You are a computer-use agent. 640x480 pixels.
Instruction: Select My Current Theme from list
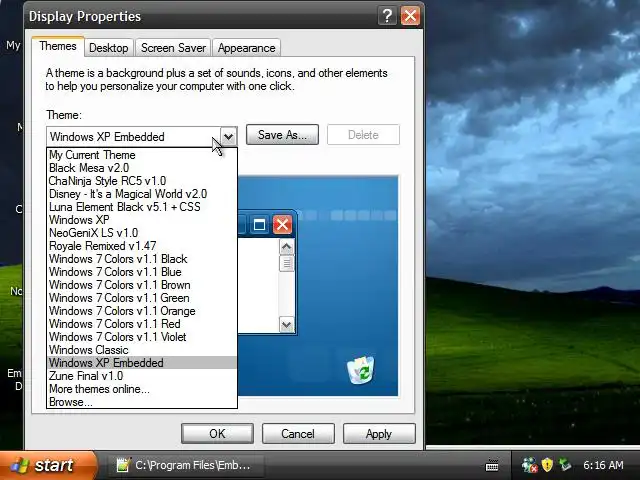coord(142,155)
